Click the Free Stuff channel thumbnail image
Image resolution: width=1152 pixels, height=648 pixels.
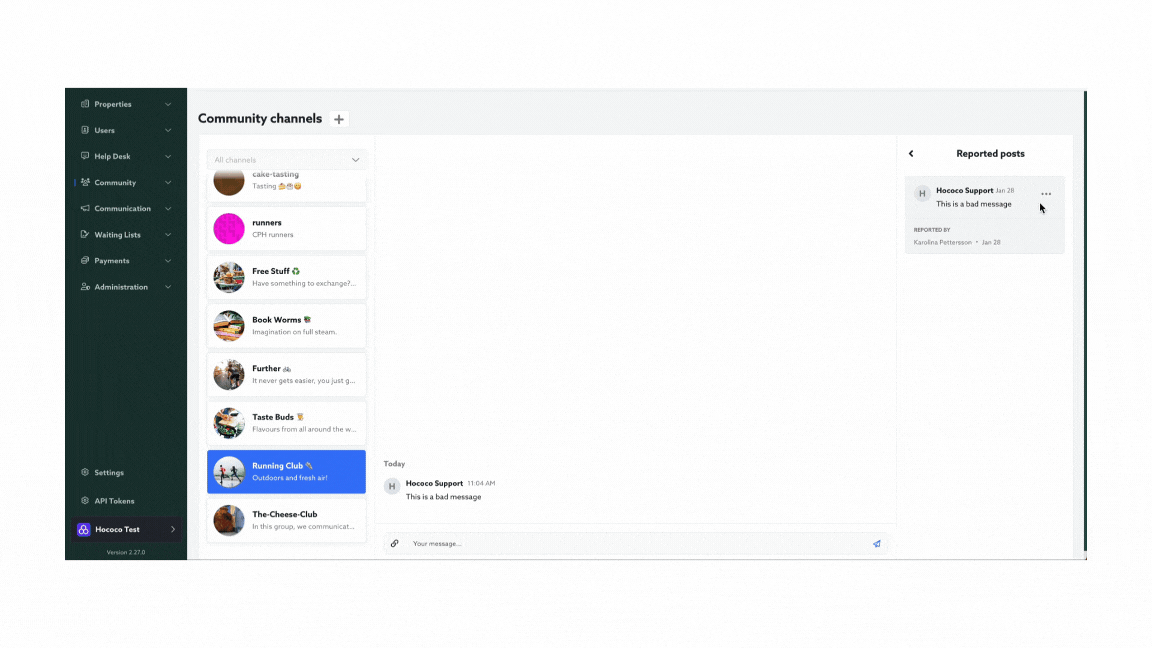coord(229,277)
